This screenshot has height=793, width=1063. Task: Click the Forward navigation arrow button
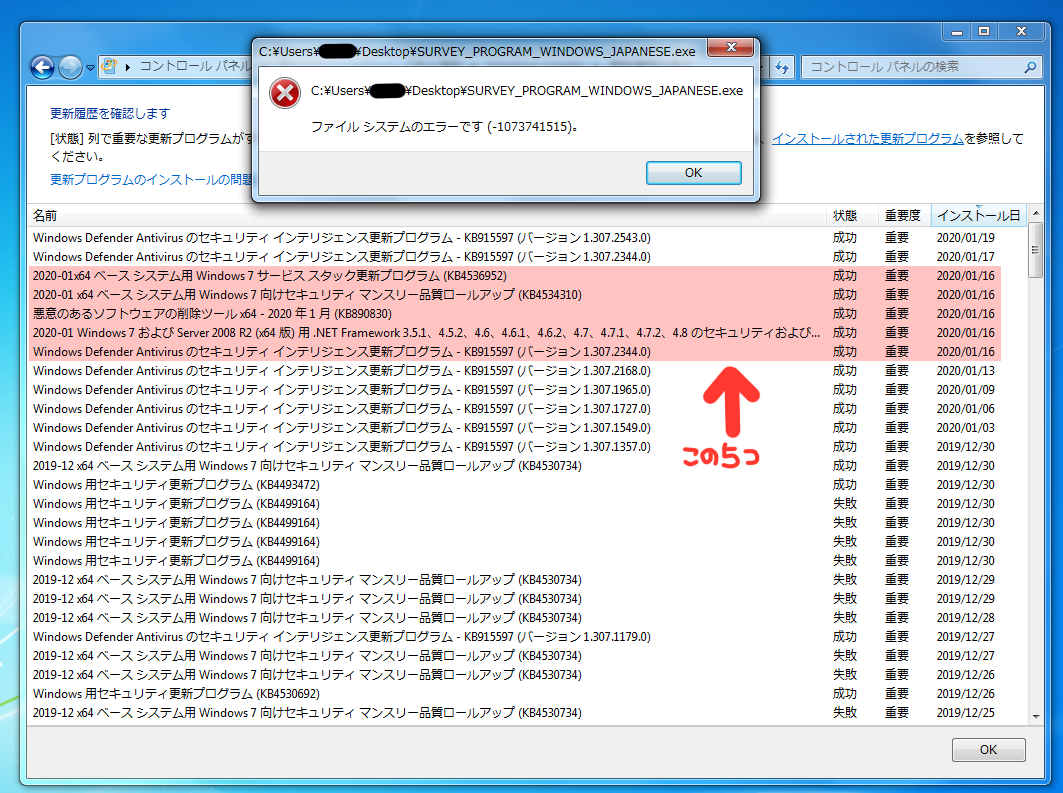71,67
